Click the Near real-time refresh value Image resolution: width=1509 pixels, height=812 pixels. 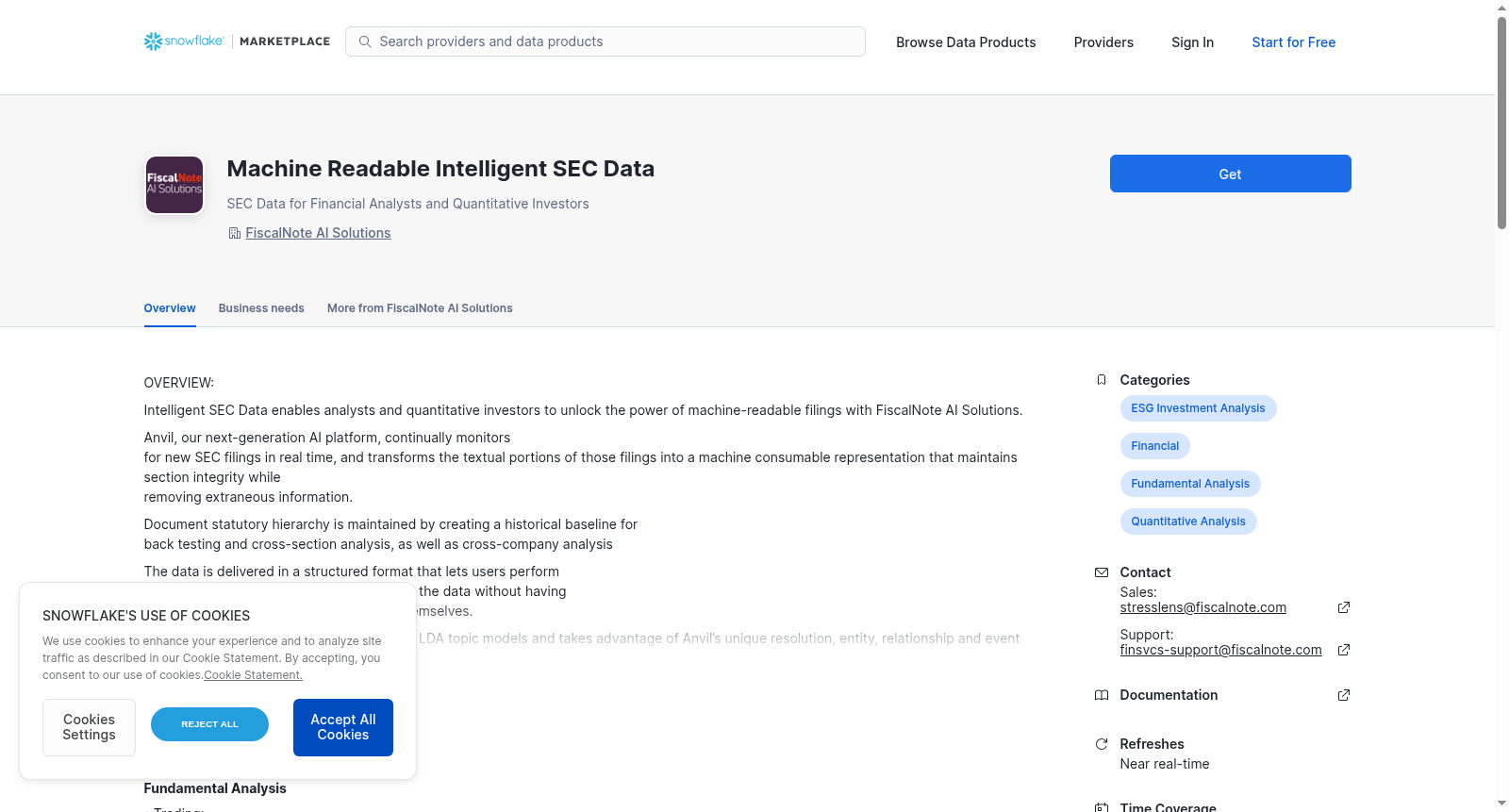1165,764
